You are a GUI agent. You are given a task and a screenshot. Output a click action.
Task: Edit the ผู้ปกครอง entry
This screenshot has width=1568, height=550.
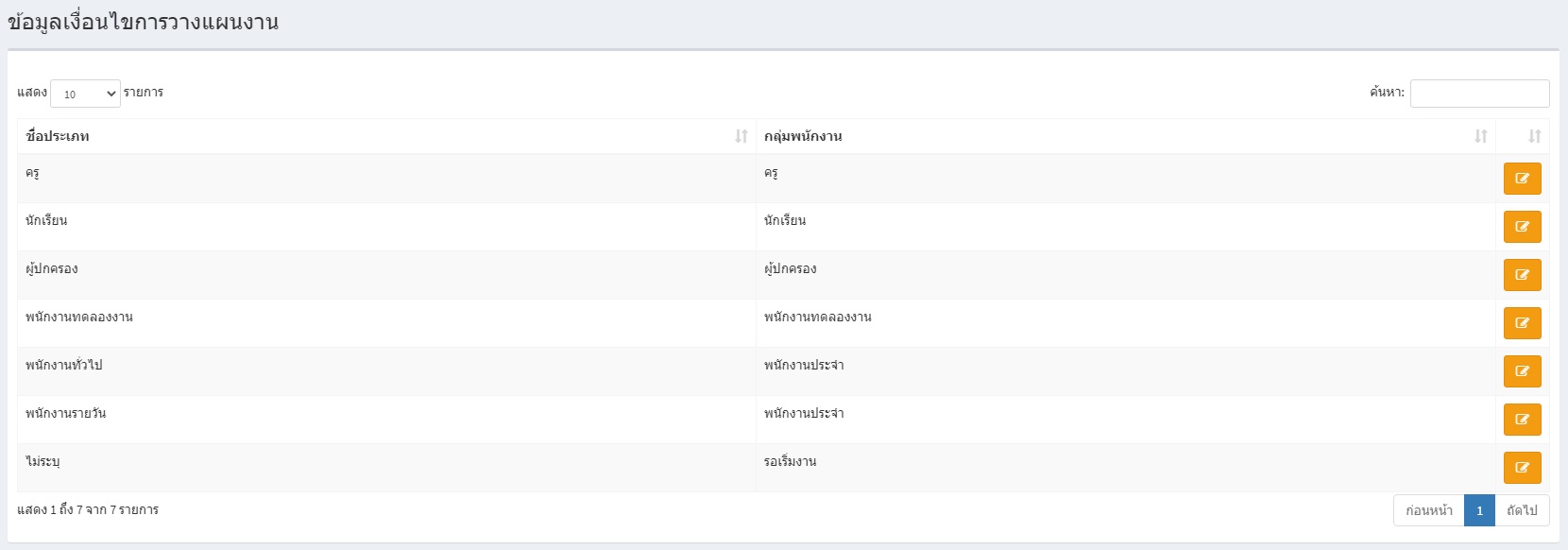point(1522,275)
